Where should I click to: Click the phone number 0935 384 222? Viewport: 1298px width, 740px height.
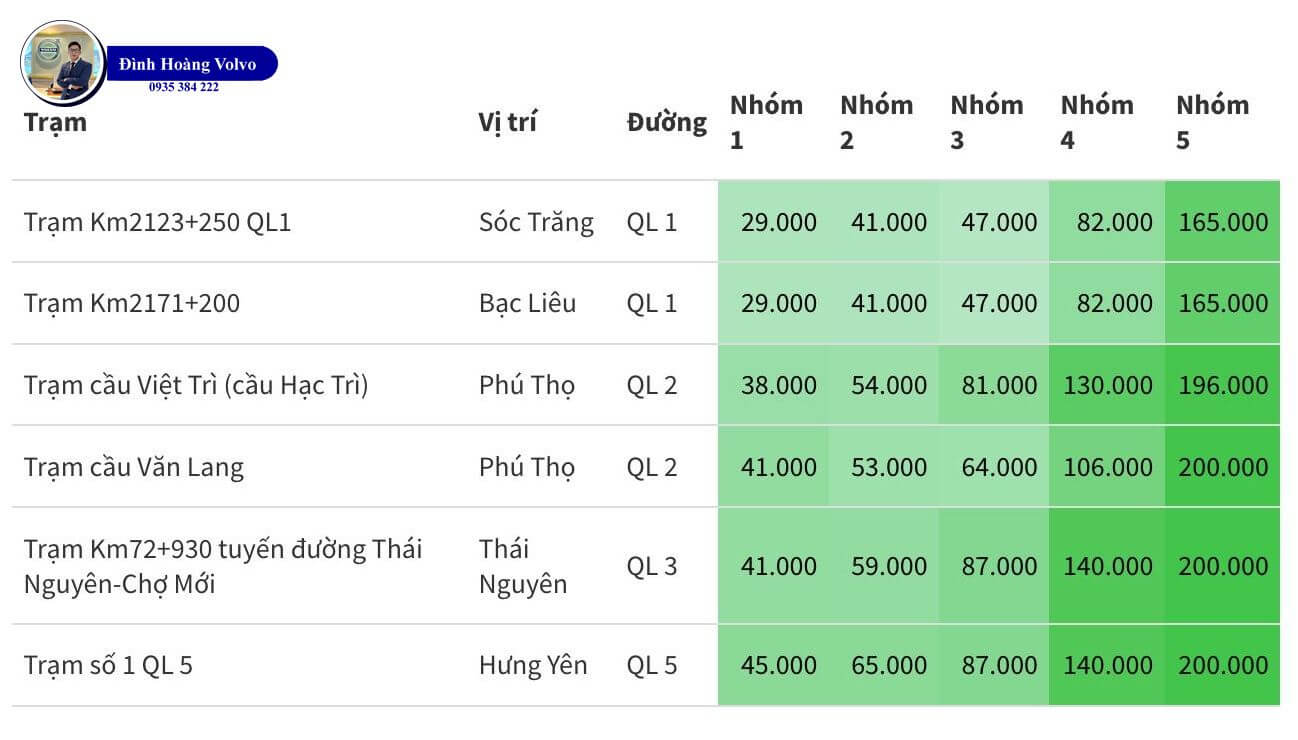pyautogui.click(x=184, y=88)
